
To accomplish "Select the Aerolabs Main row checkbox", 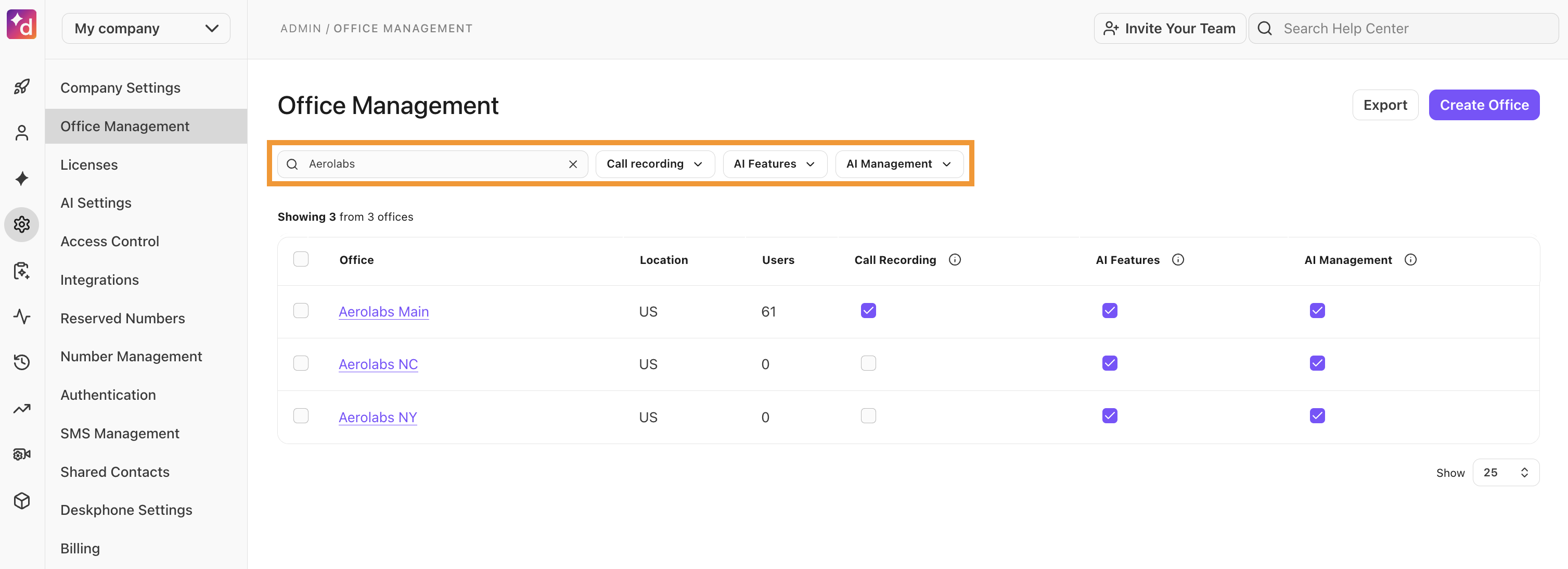I will pos(301,311).
